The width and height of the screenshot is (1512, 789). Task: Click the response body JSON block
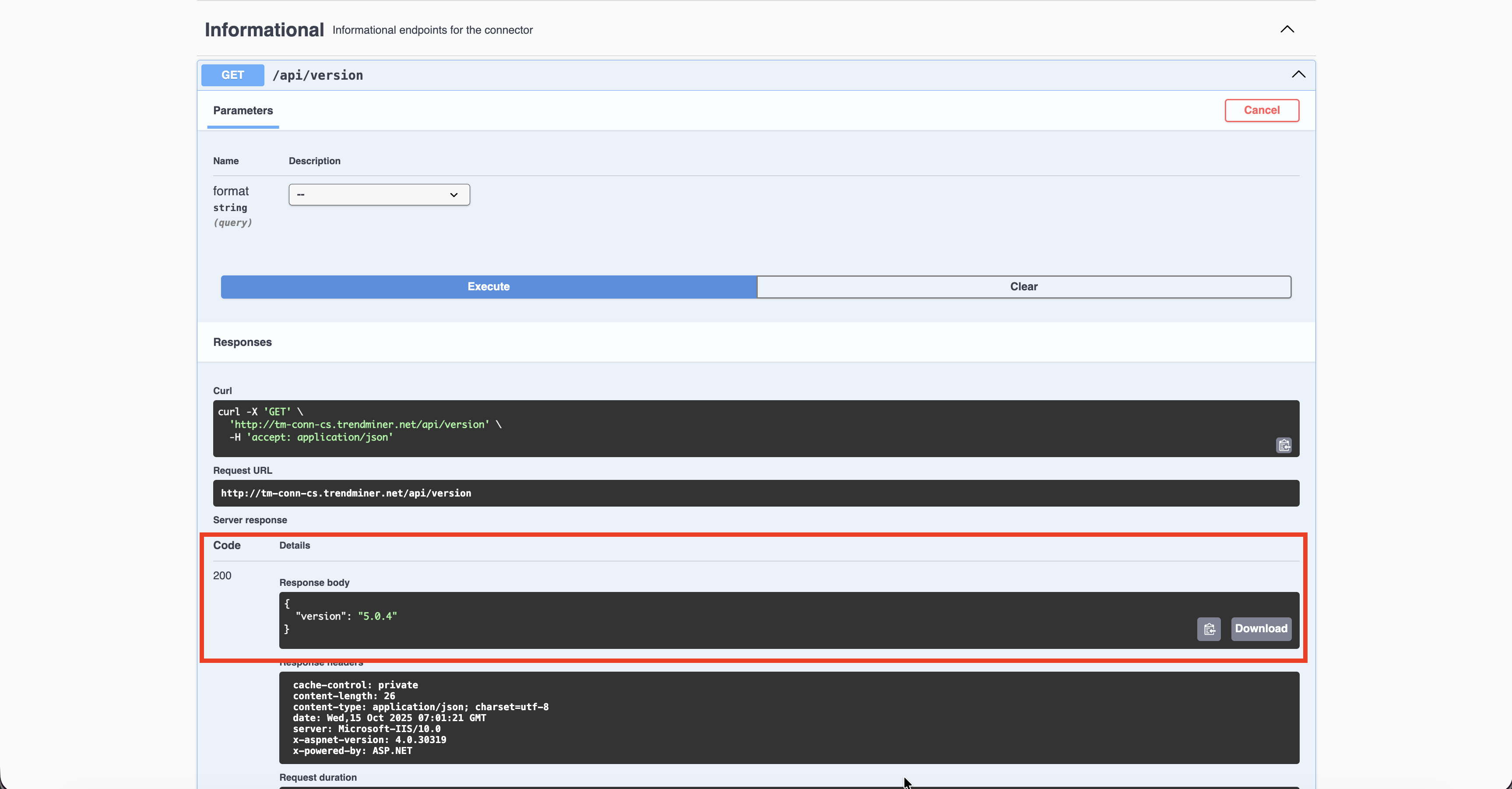pyautogui.click(x=704, y=620)
